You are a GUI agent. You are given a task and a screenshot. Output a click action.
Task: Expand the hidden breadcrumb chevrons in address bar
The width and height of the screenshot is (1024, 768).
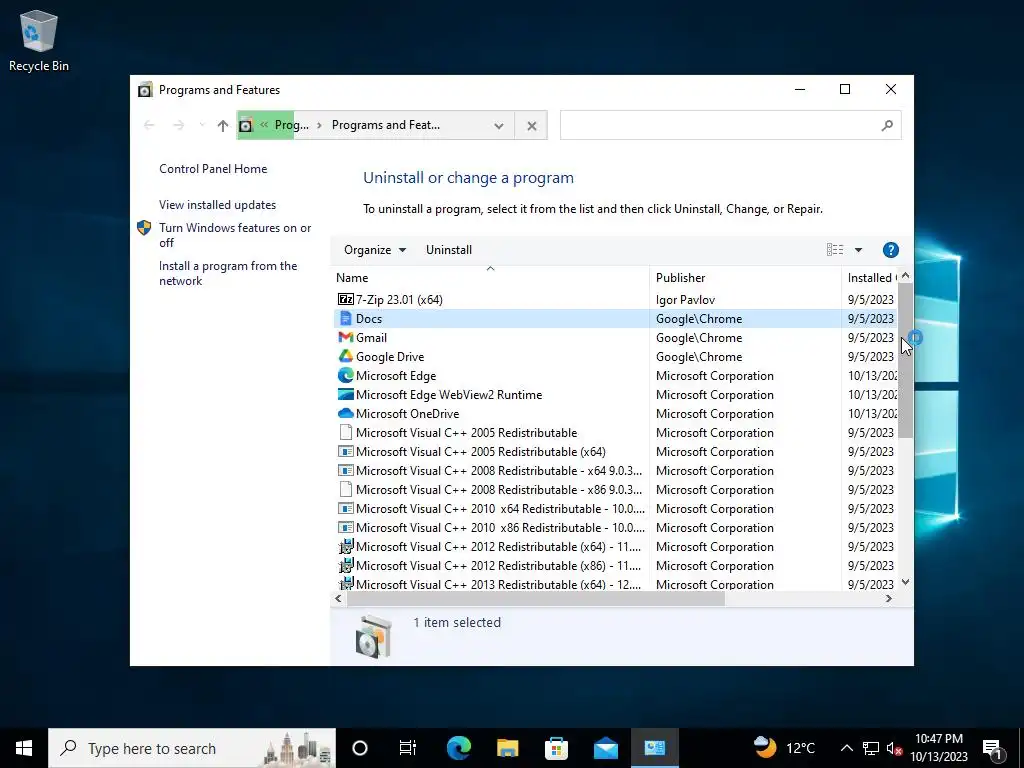(x=264, y=125)
